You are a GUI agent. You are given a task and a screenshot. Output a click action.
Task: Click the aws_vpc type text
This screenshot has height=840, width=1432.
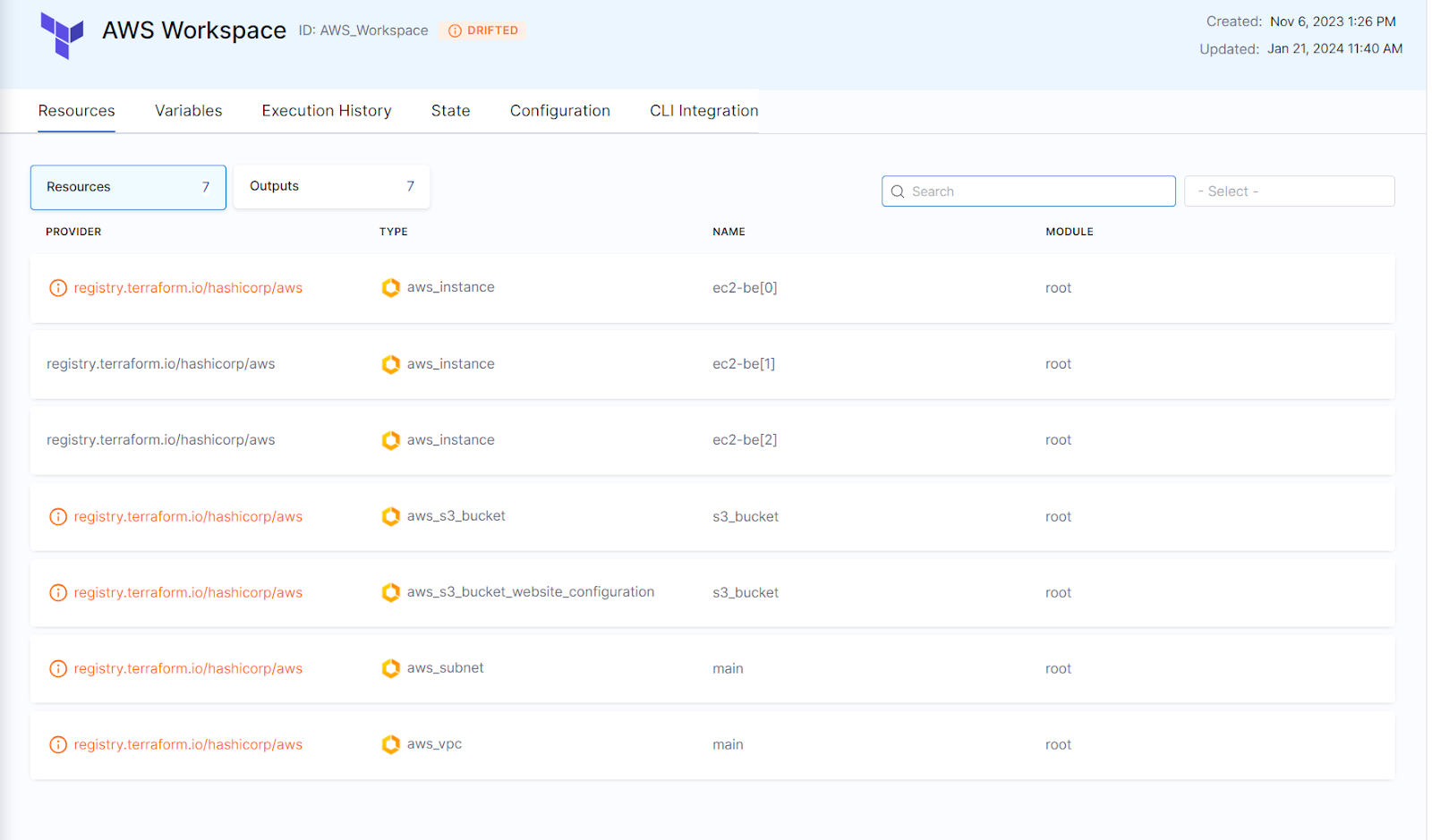[x=434, y=744]
